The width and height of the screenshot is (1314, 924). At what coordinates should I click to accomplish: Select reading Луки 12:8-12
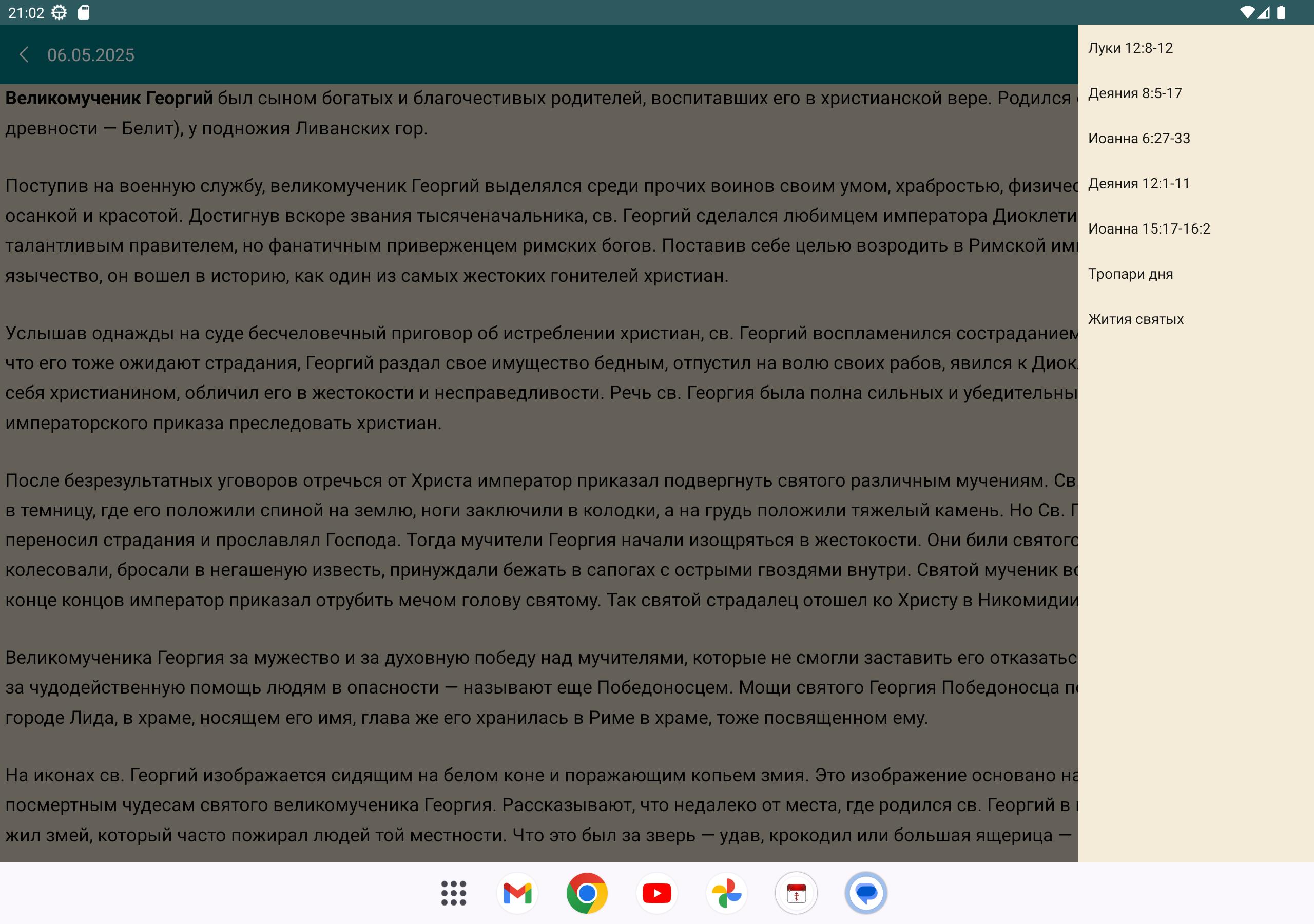coord(1130,48)
